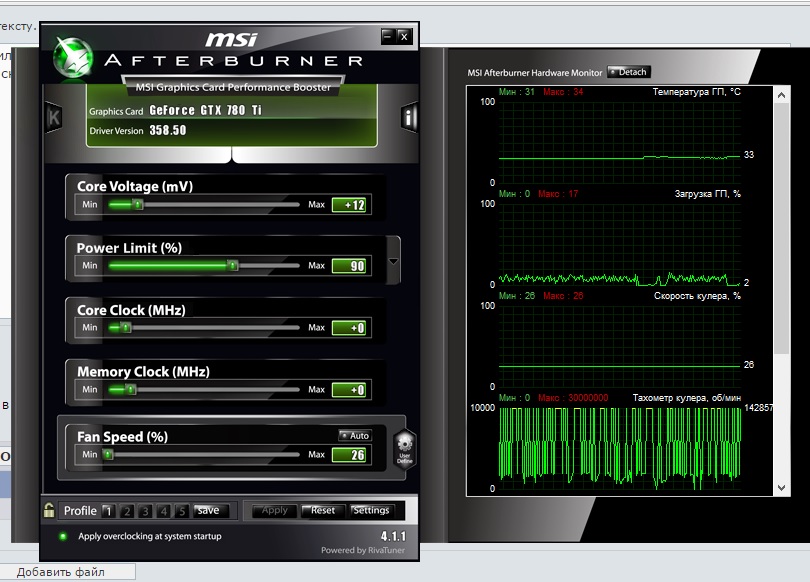Click the Memory Clock +0 value field
Image resolution: width=810 pixels, height=582 pixels.
[x=349, y=390]
